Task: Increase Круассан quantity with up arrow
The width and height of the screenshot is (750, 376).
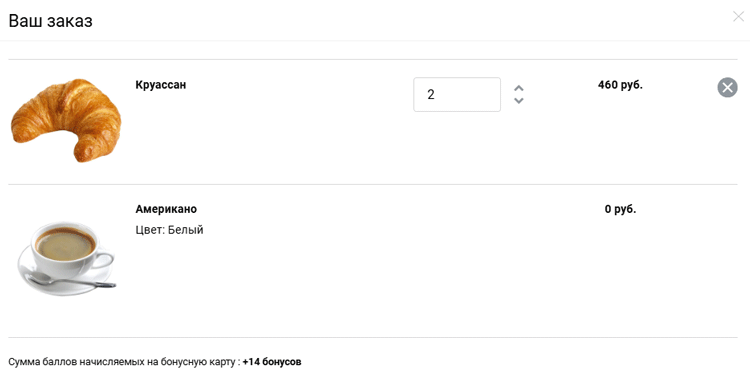Action: [x=518, y=88]
